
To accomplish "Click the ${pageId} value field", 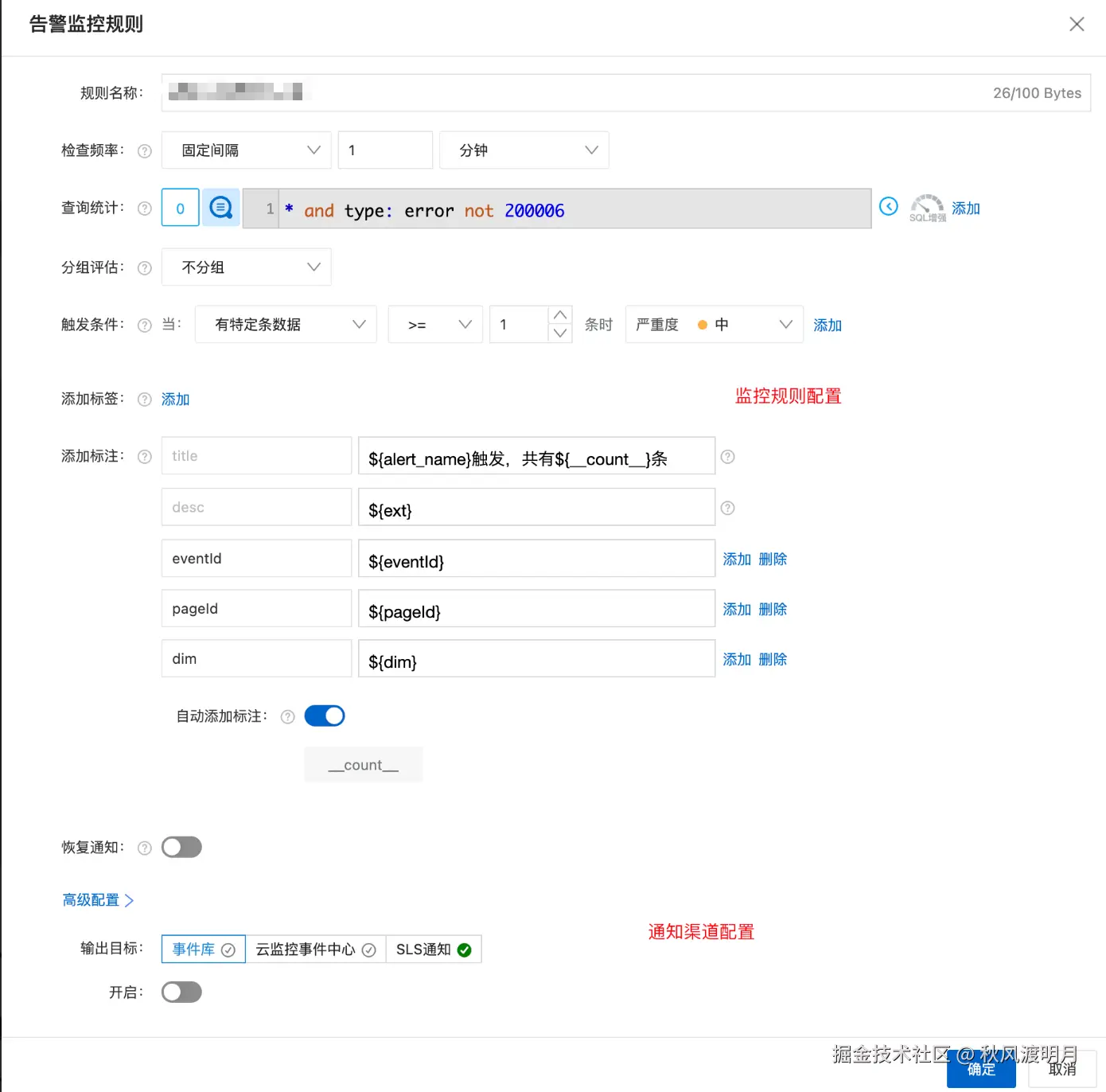I will [537, 609].
